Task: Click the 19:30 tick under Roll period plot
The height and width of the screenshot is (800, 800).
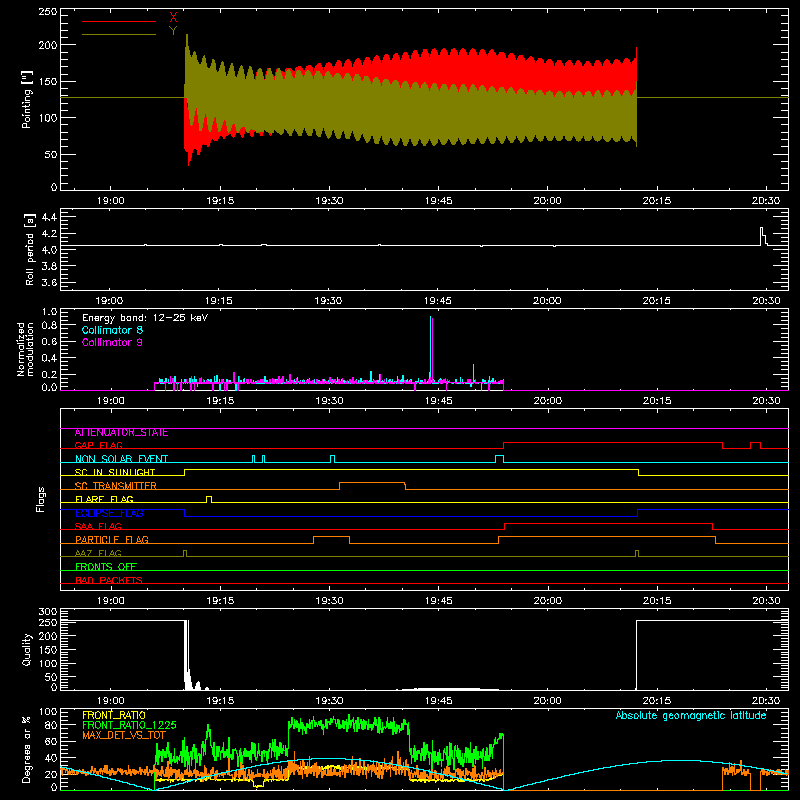Action: point(328,301)
